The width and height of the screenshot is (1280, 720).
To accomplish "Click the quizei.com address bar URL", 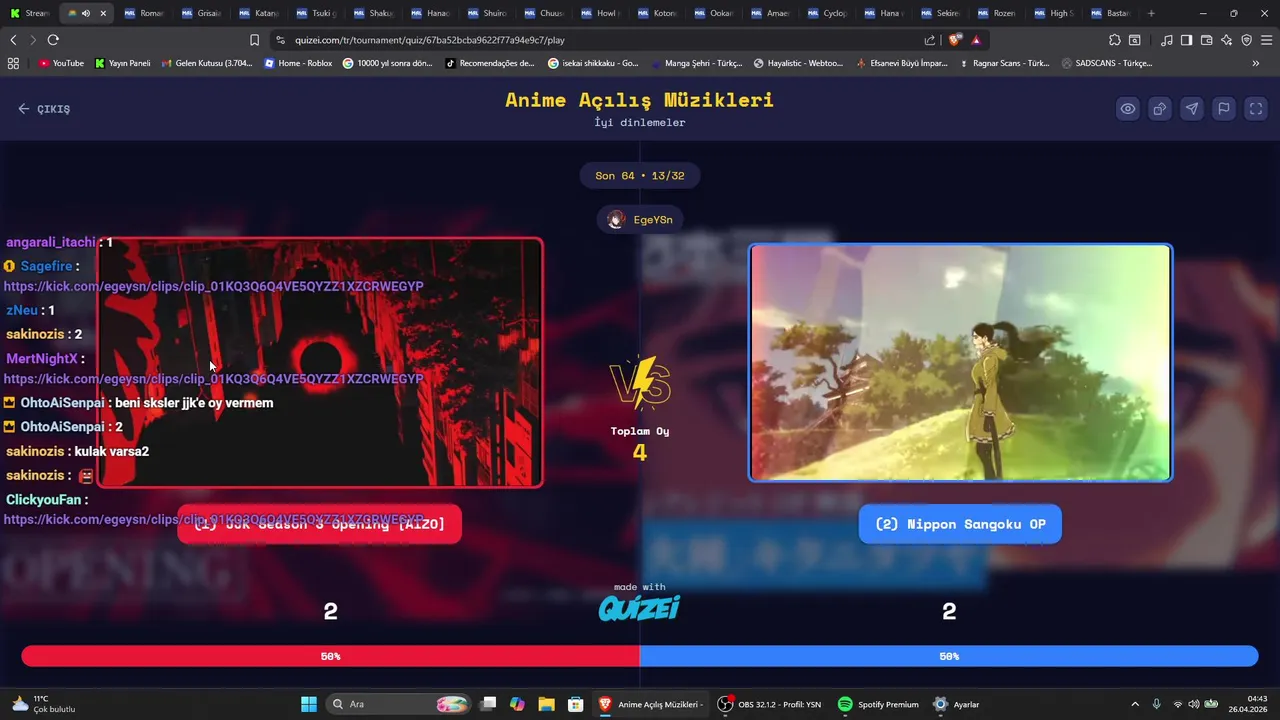I will [x=429, y=40].
